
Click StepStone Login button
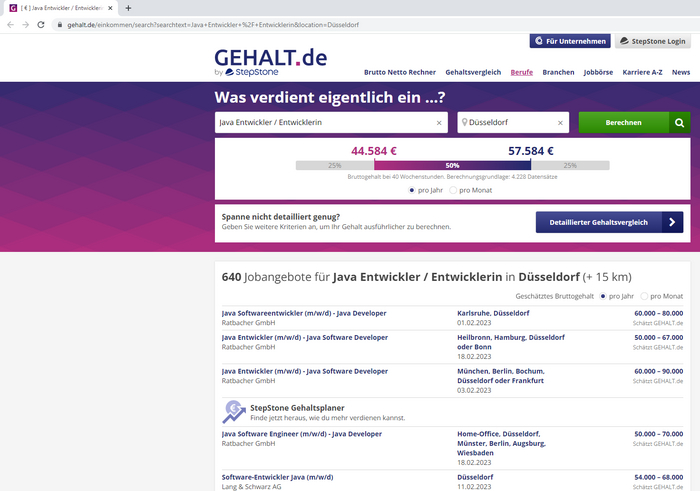coord(653,41)
